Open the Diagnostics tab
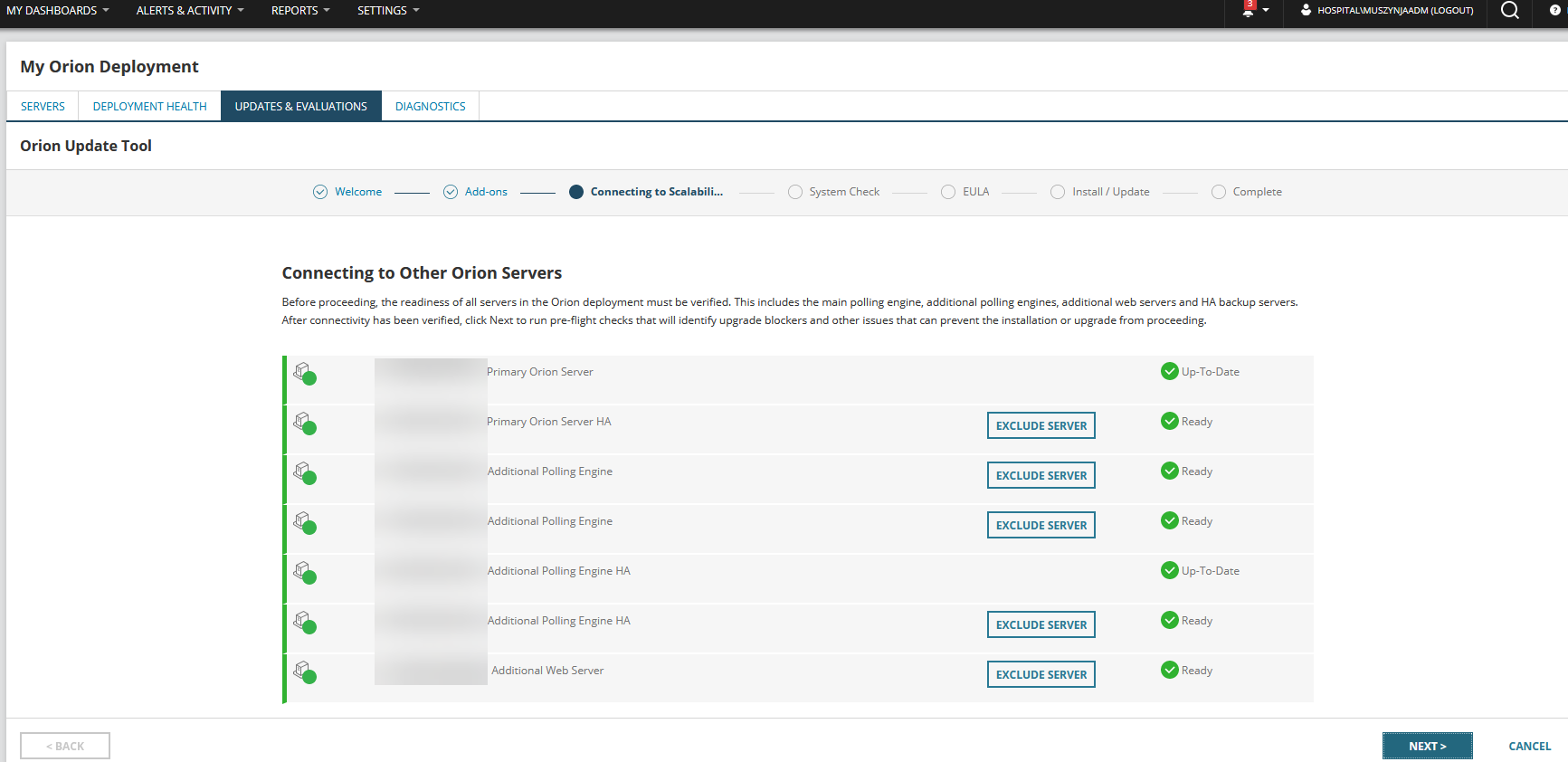The height and width of the screenshot is (762, 1568). [x=431, y=106]
